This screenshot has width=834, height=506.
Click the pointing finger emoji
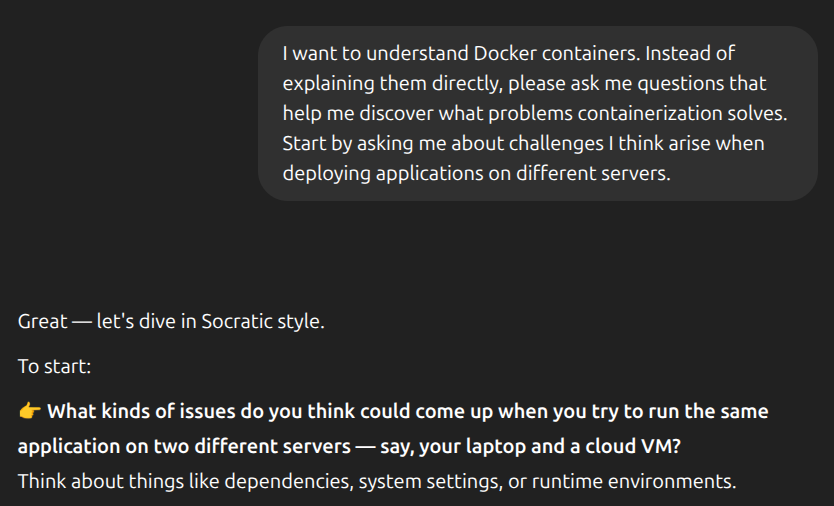coord(29,412)
